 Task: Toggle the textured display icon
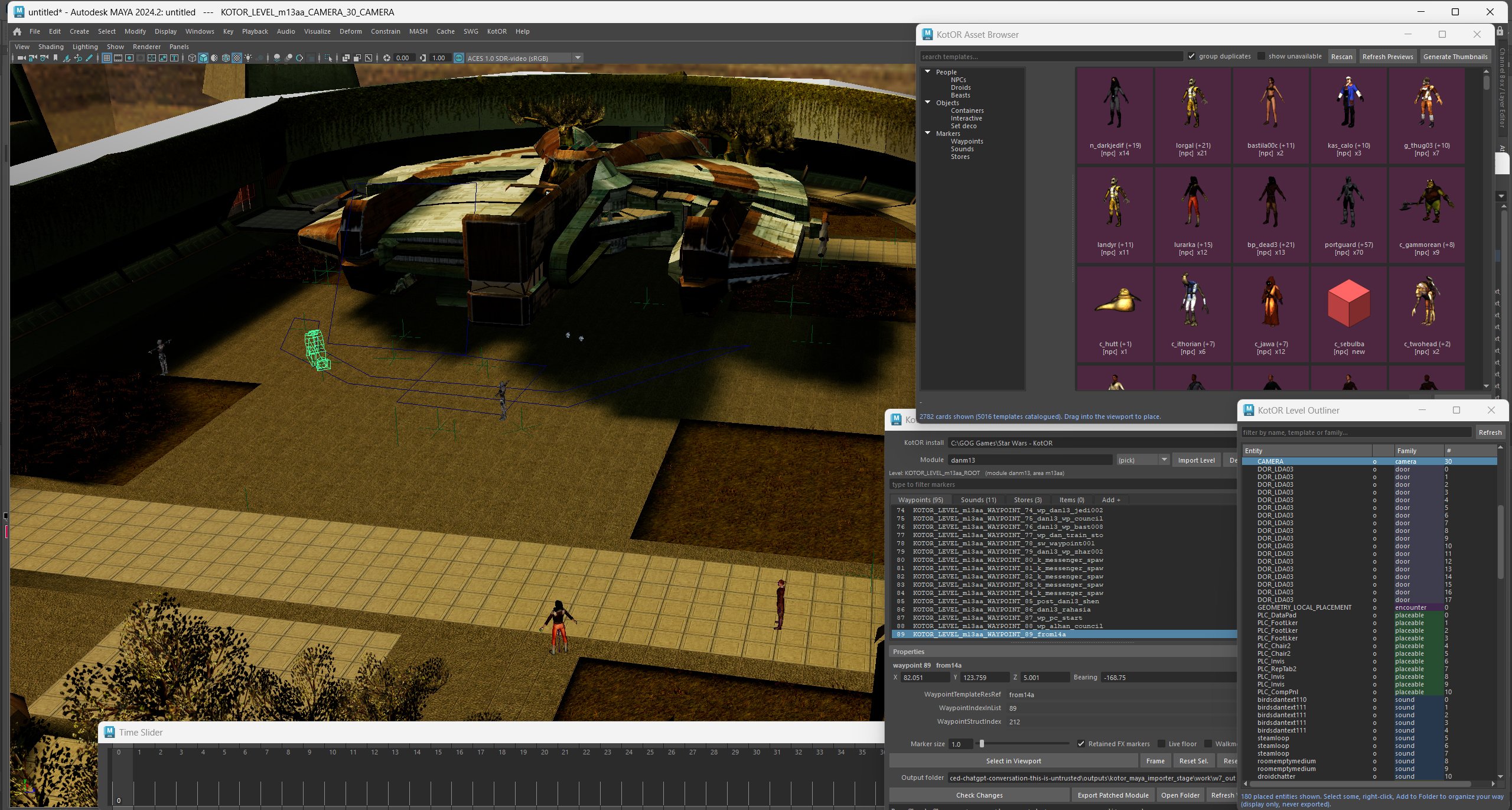pyautogui.click(x=237, y=58)
